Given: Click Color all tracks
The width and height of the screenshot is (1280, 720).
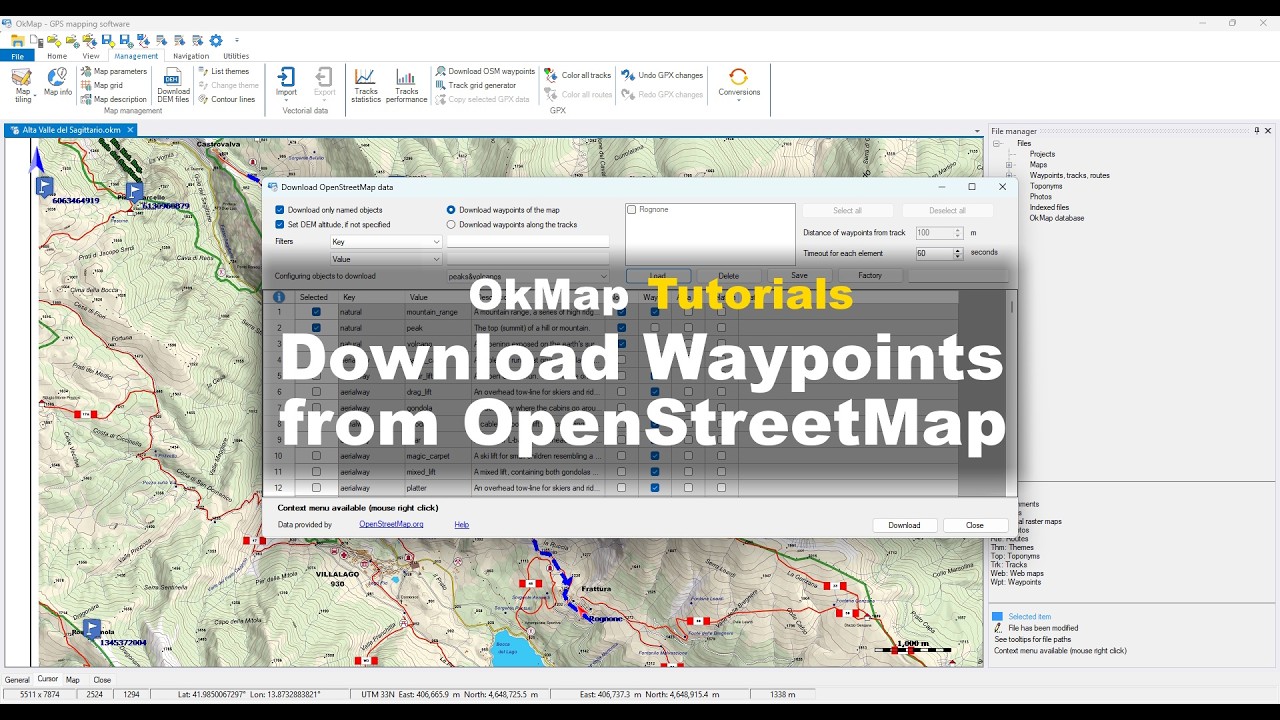Looking at the screenshot, I should pyautogui.click(x=578, y=75).
